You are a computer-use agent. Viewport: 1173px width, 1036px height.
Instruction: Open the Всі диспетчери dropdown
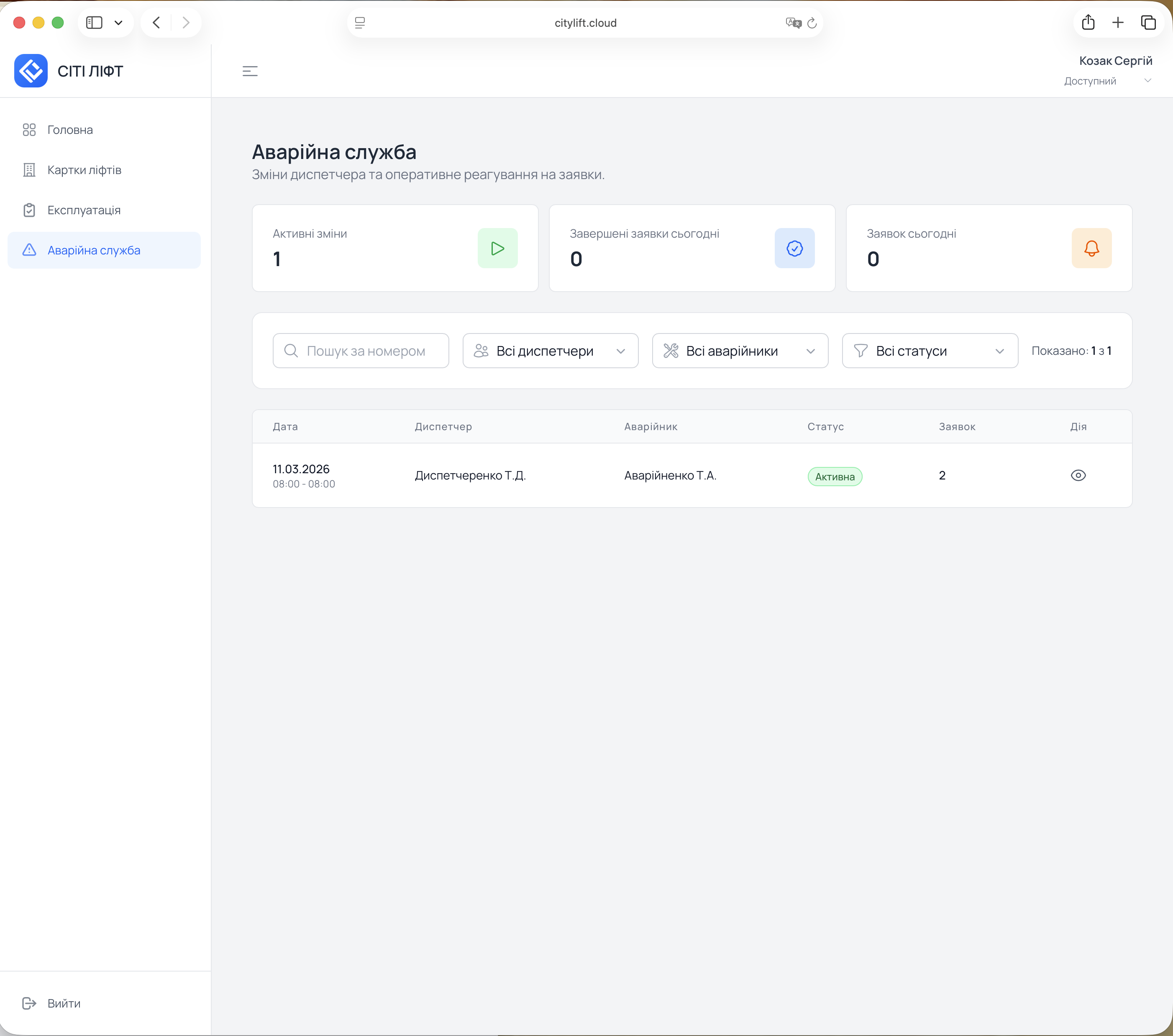pyautogui.click(x=550, y=351)
